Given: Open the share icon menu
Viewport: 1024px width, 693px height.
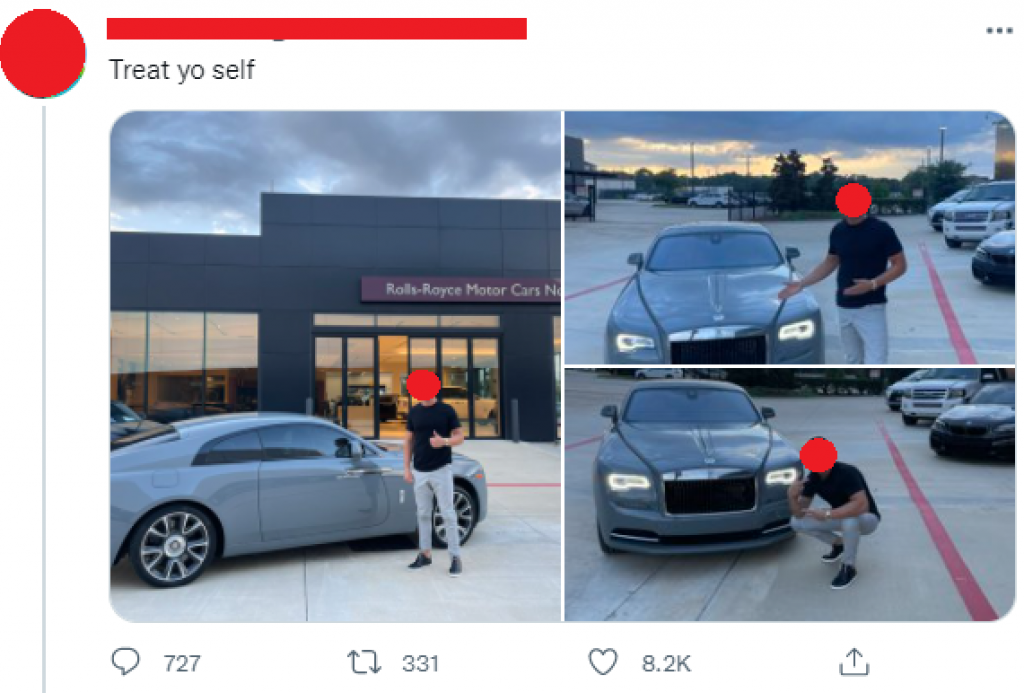Looking at the screenshot, I should coord(852,662).
